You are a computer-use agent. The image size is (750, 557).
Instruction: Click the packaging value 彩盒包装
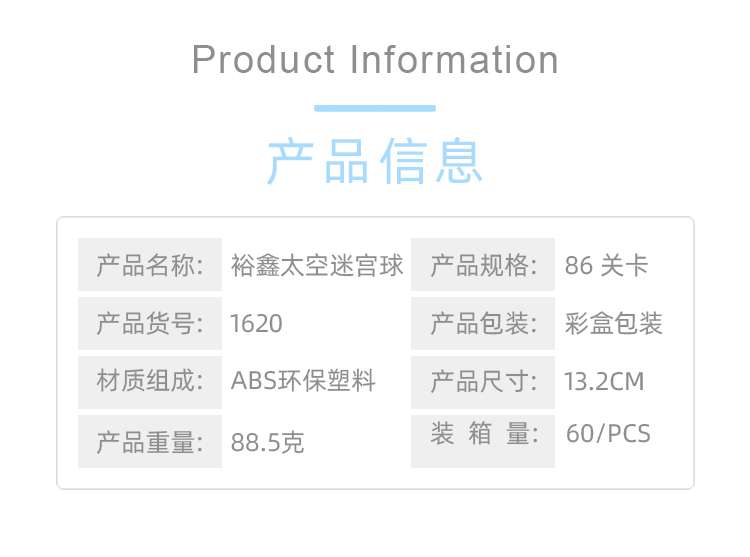pyautogui.click(x=614, y=323)
